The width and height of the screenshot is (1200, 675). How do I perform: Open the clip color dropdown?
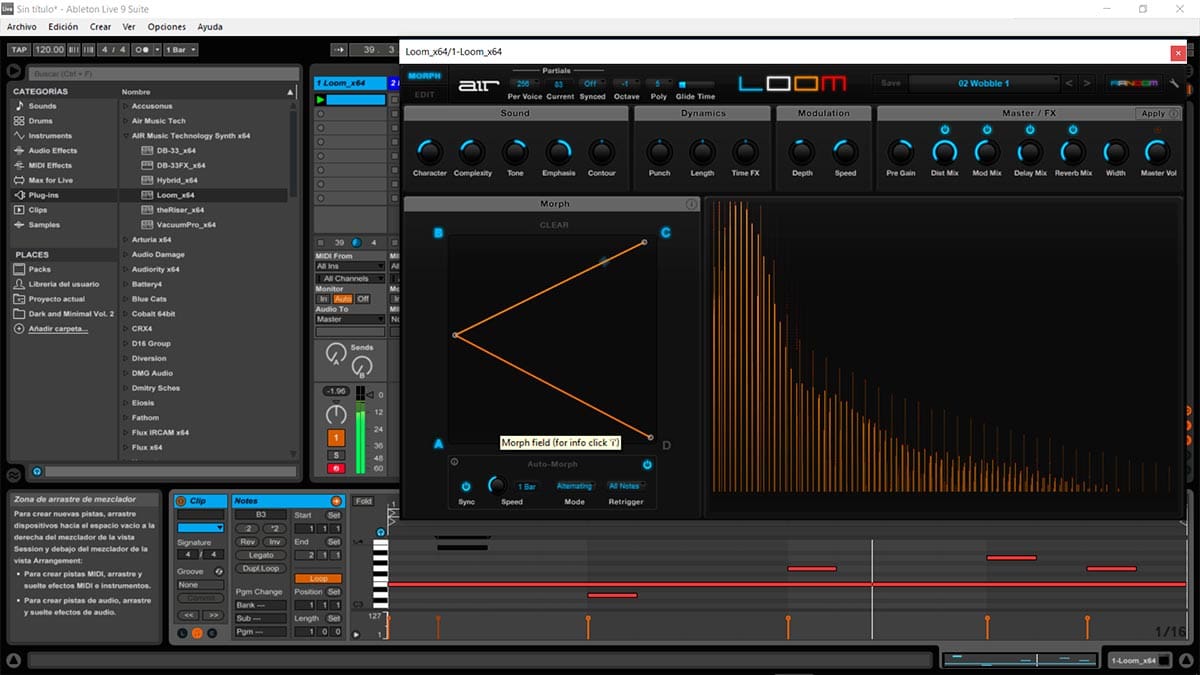200,527
